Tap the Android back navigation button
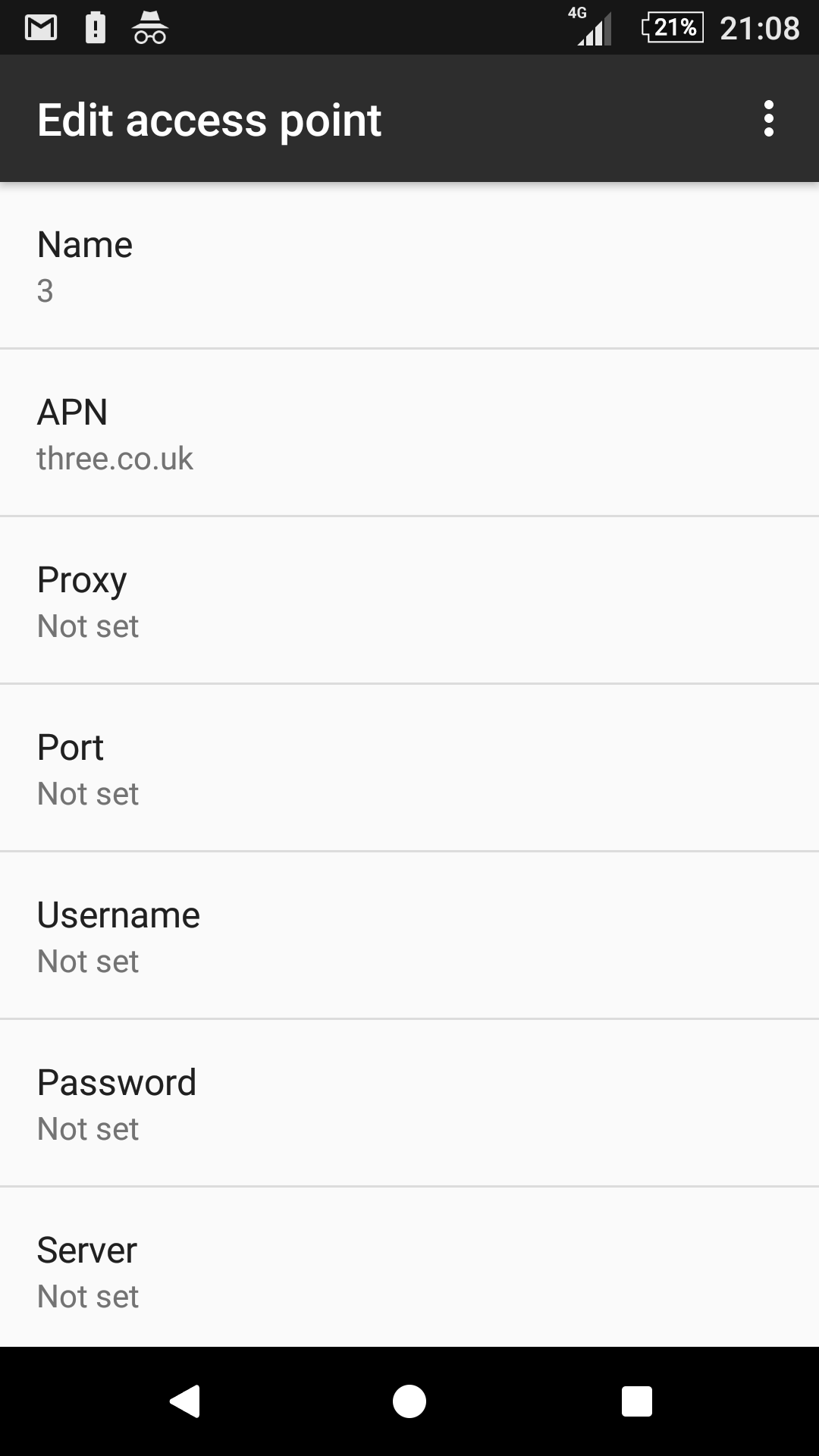The width and height of the screenshot is (819, 1456). (x=185, y=1401)
